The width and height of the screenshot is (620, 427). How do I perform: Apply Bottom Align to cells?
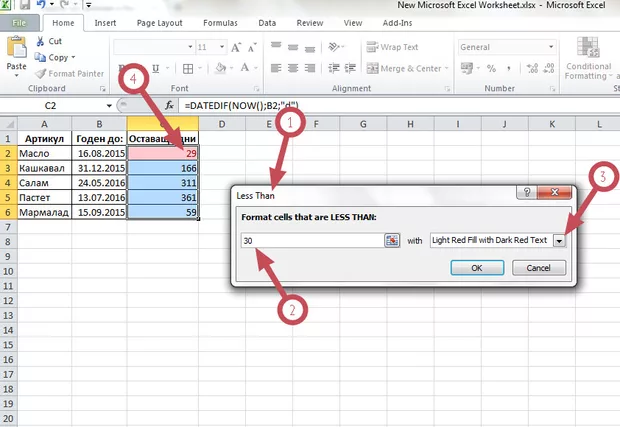[310, 47]
